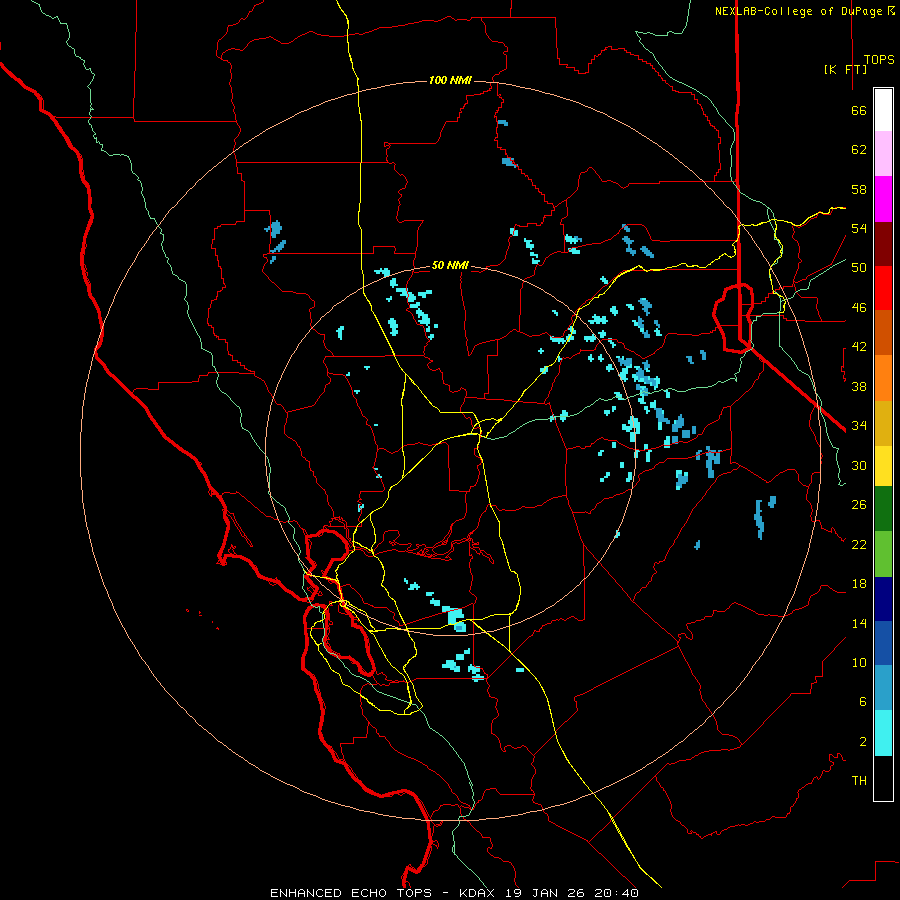Click the "66" legend value
This screenshot has height=900, width=900.
click(x=859, y=111)
